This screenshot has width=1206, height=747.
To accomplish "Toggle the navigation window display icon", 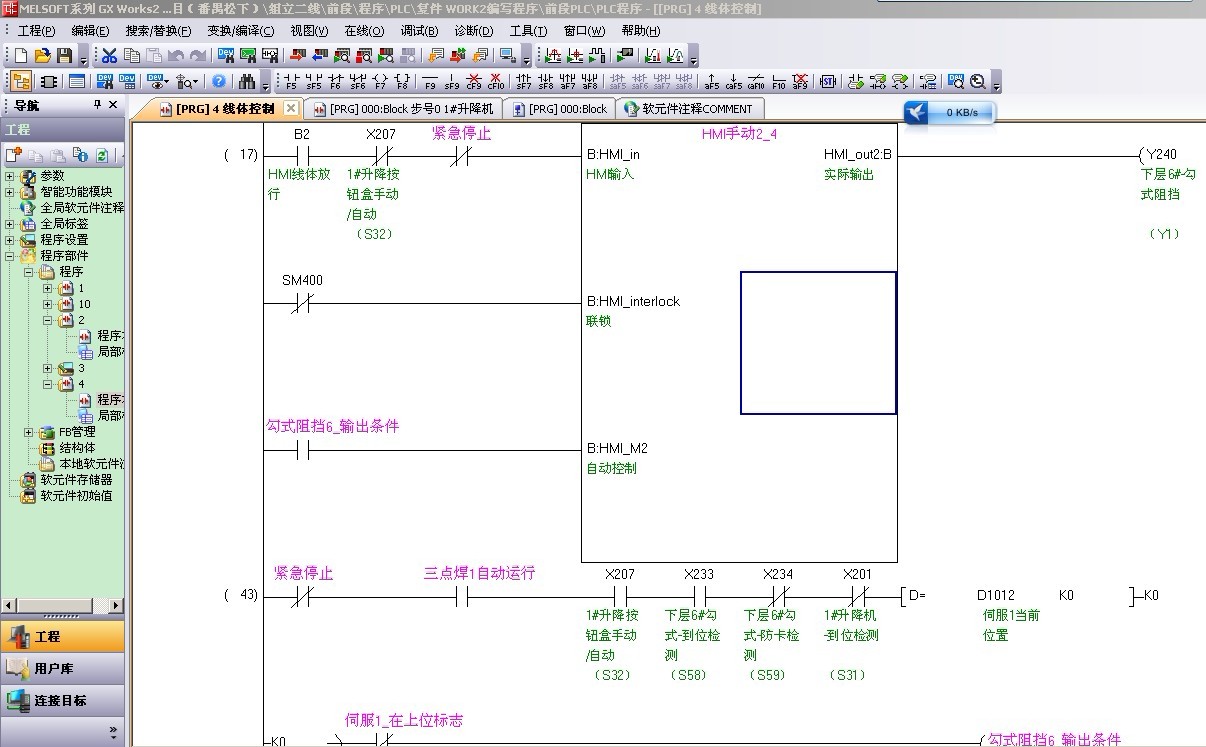I will pos(21,82).
